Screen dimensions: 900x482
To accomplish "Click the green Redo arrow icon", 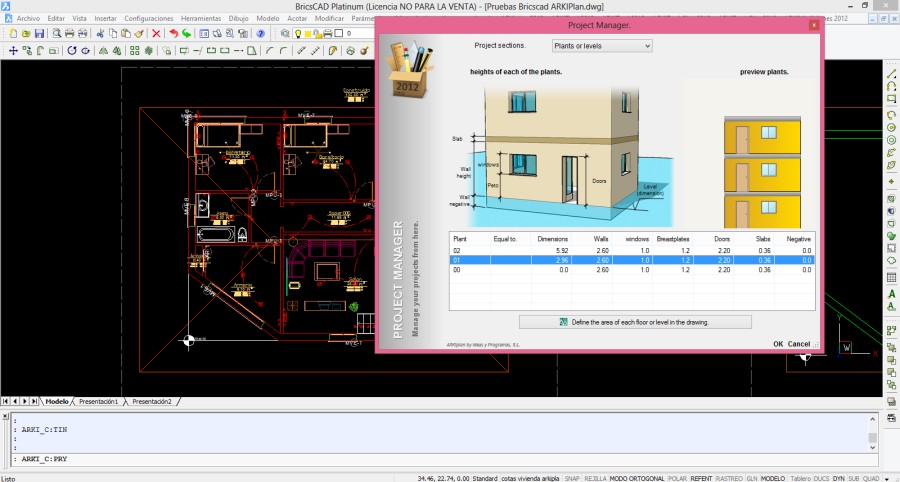I will pyautogui.click(x=187, y=34).
